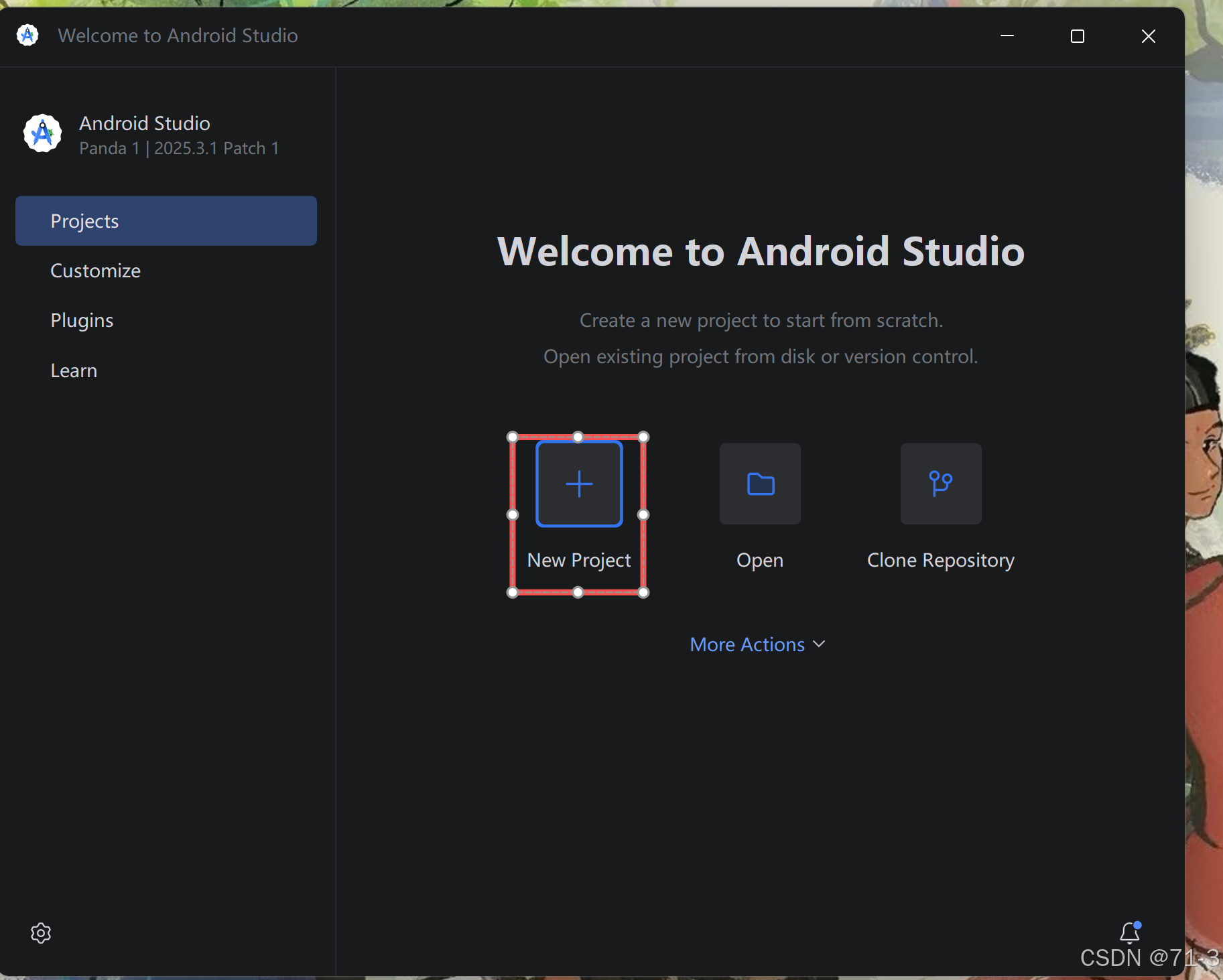The image size is (1223, 980).
Task: Open the notifications bell icon
Action: click(1131, 932)
